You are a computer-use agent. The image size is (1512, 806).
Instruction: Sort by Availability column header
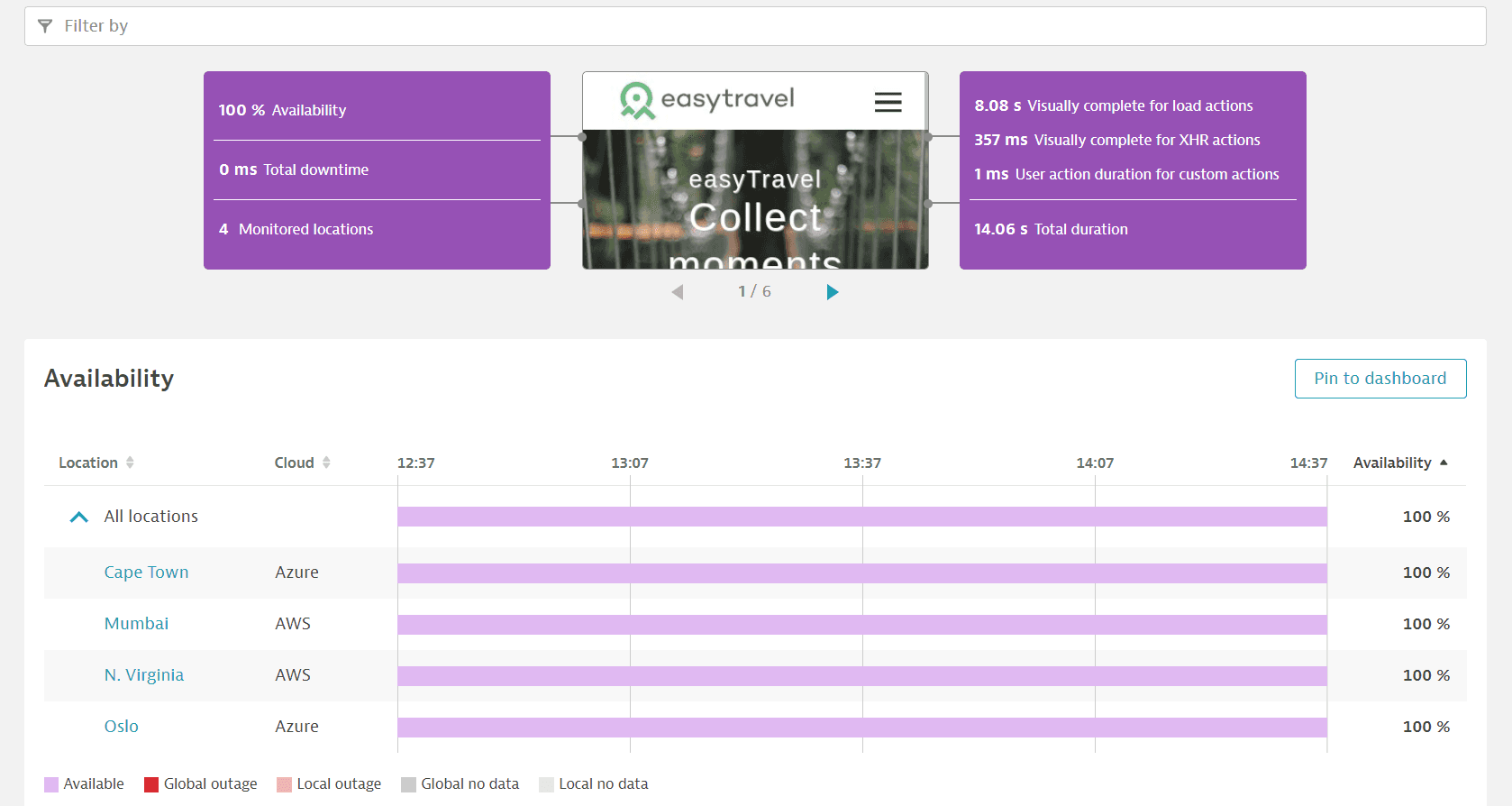point(1400,463)
